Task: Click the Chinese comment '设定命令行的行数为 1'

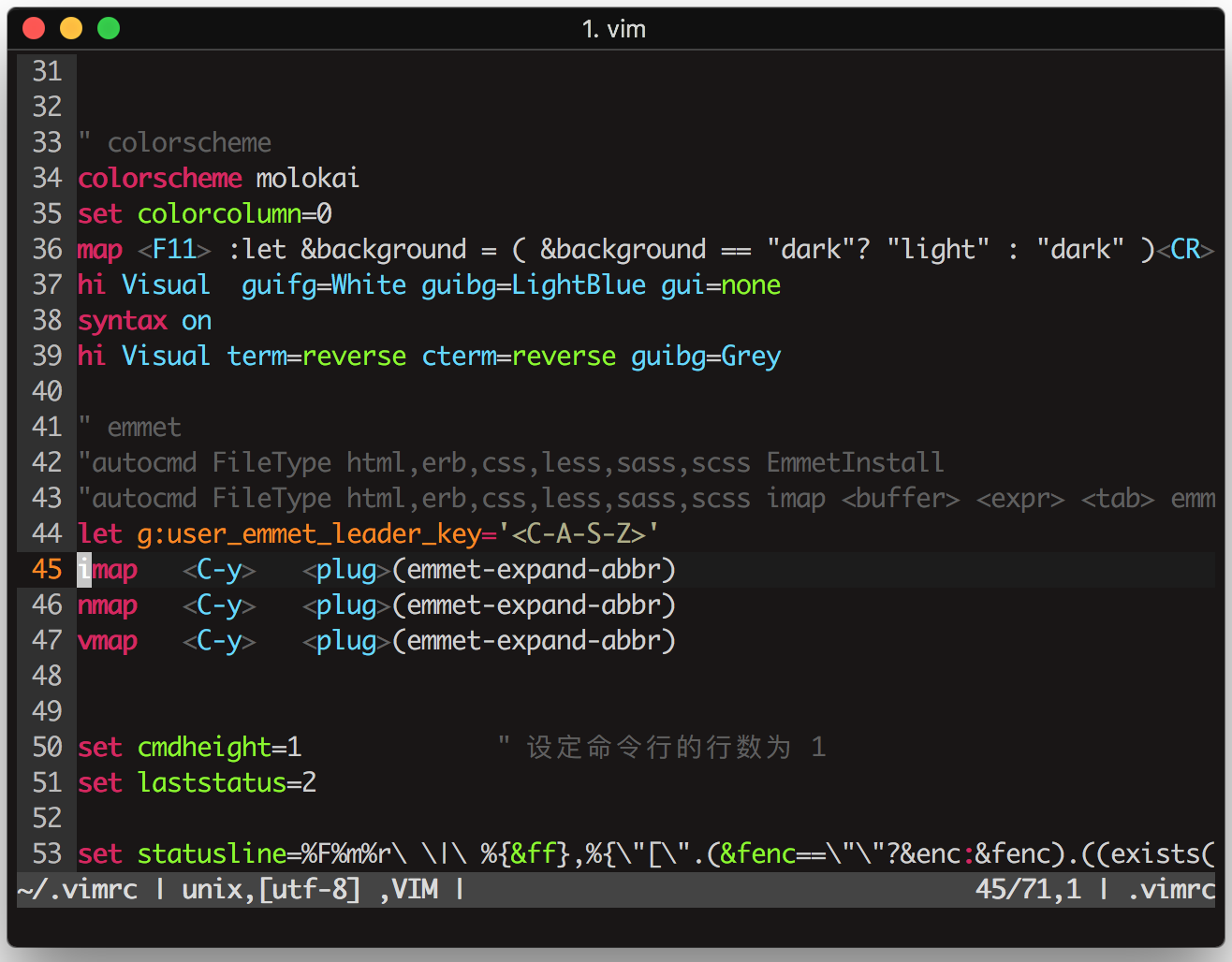Action: point(676,747)
